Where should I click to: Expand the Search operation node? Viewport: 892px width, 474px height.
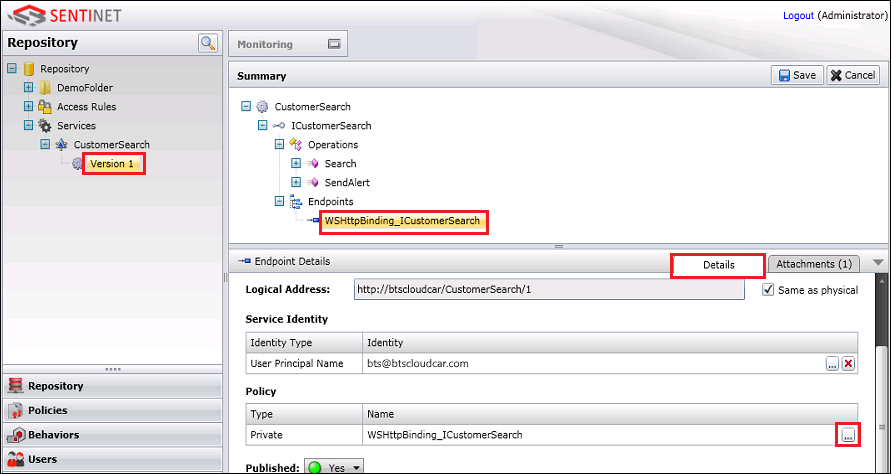(295, 164)
